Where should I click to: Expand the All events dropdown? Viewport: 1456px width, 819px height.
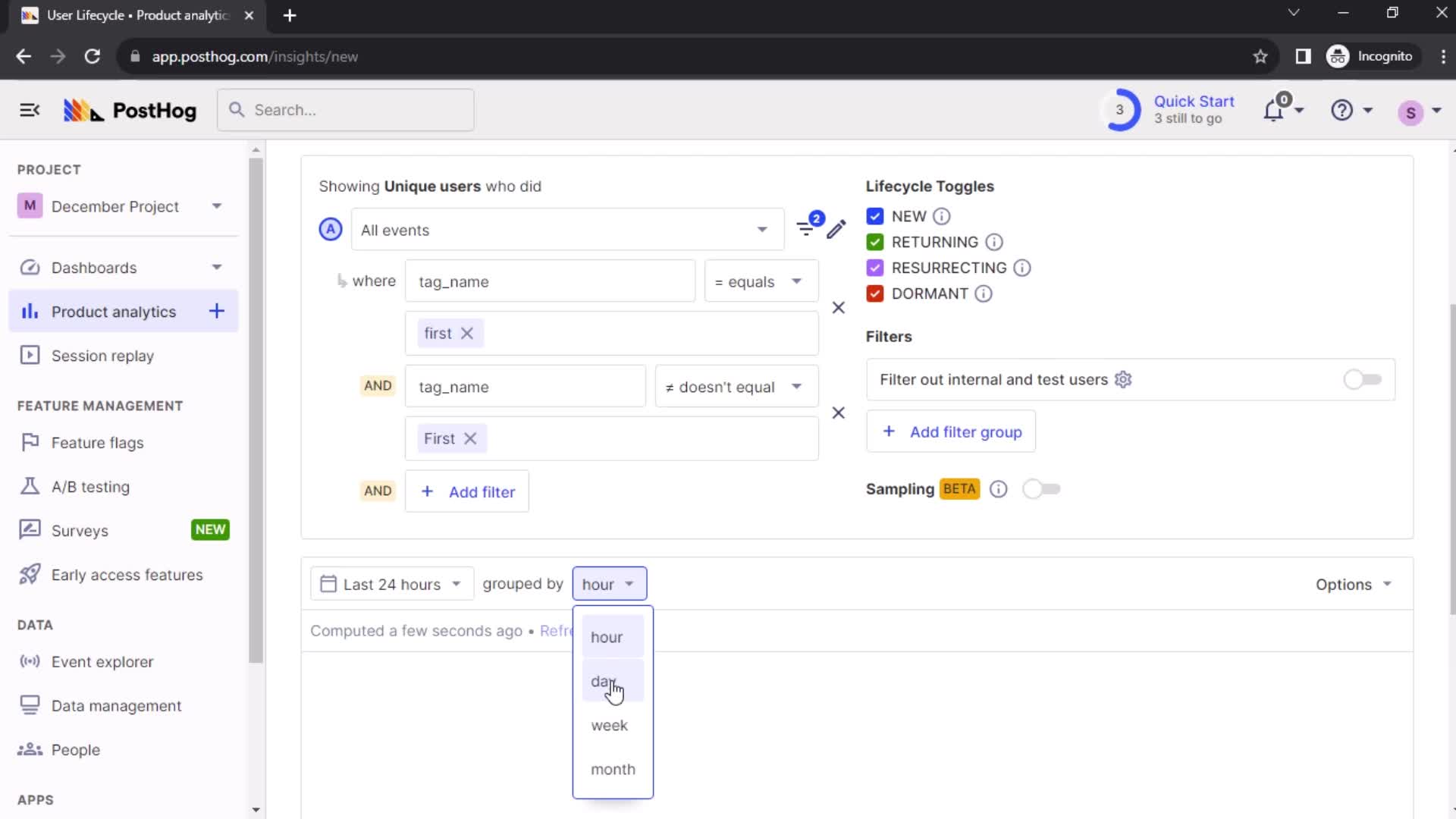(565, 229)
